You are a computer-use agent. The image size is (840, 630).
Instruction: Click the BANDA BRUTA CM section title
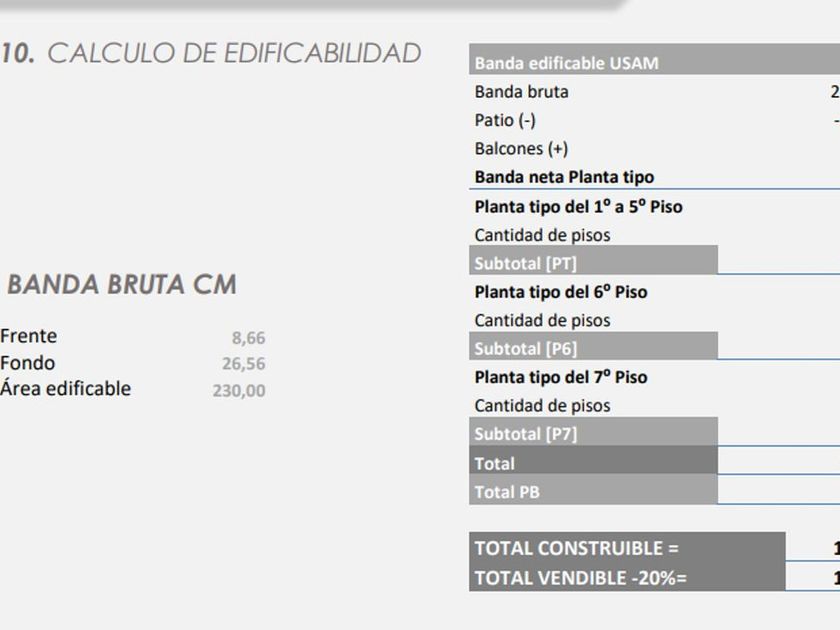(x=121, y=285)
